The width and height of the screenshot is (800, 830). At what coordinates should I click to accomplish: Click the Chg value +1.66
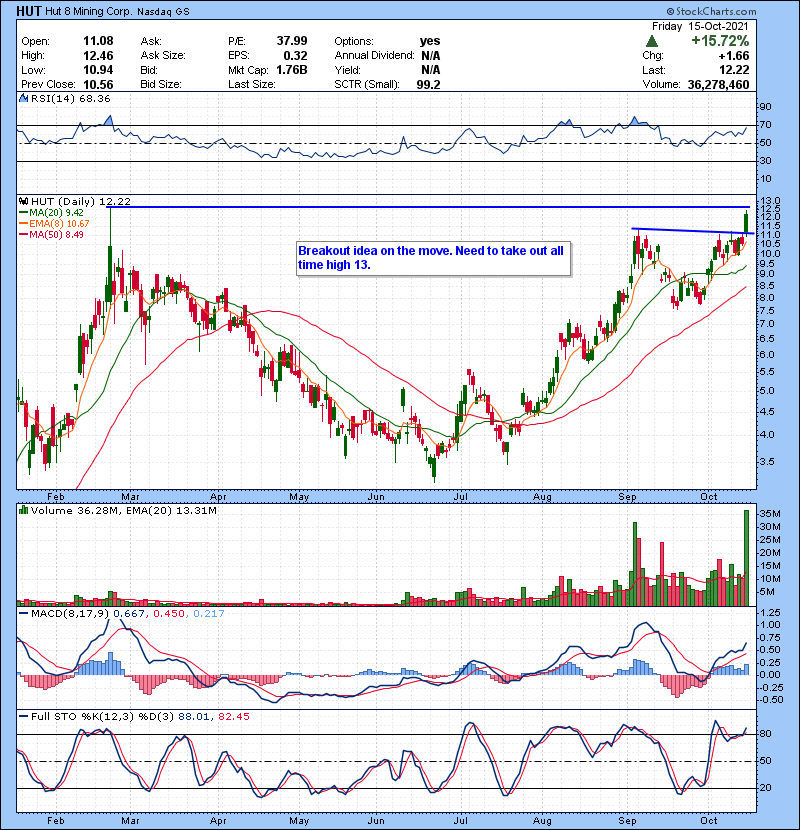(x=734, y=56)
